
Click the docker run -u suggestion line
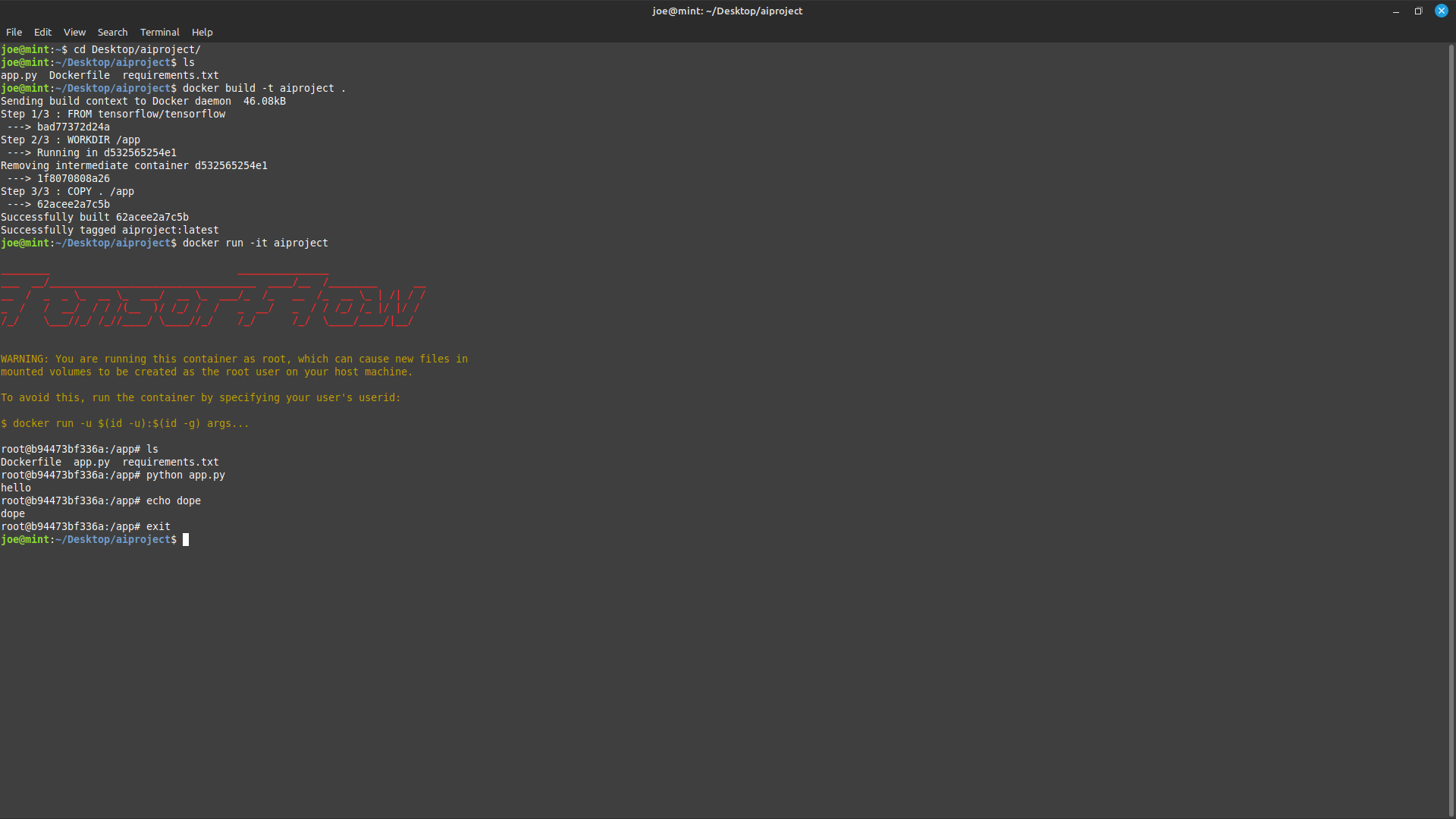(x=125, y=423)
